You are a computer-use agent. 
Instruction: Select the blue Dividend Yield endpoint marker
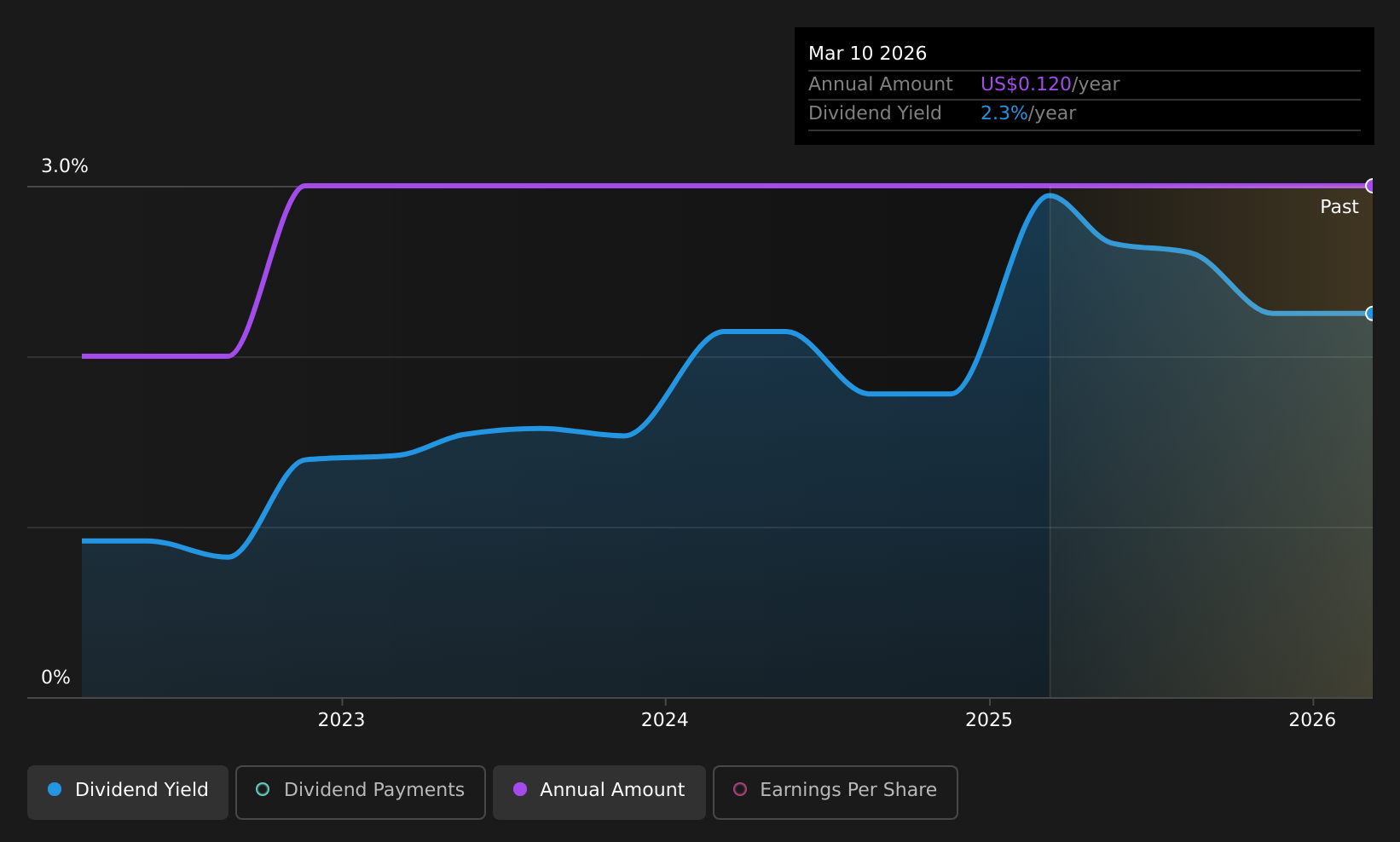coord(1371,314)
